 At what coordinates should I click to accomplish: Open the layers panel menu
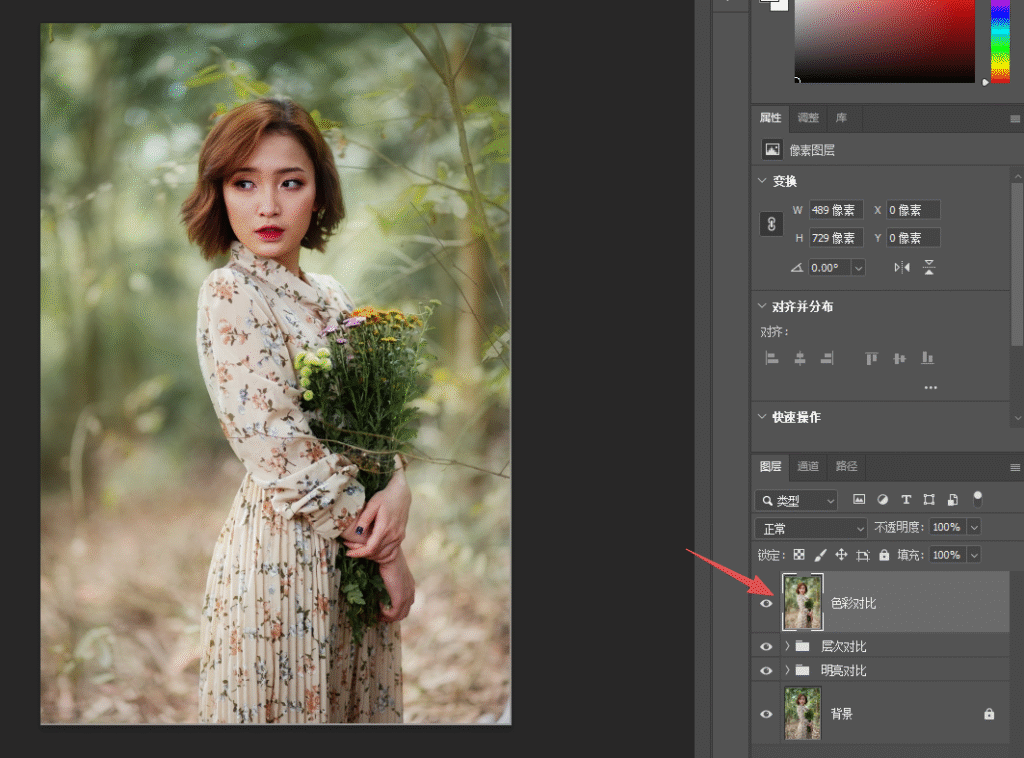click(1015, 467)
